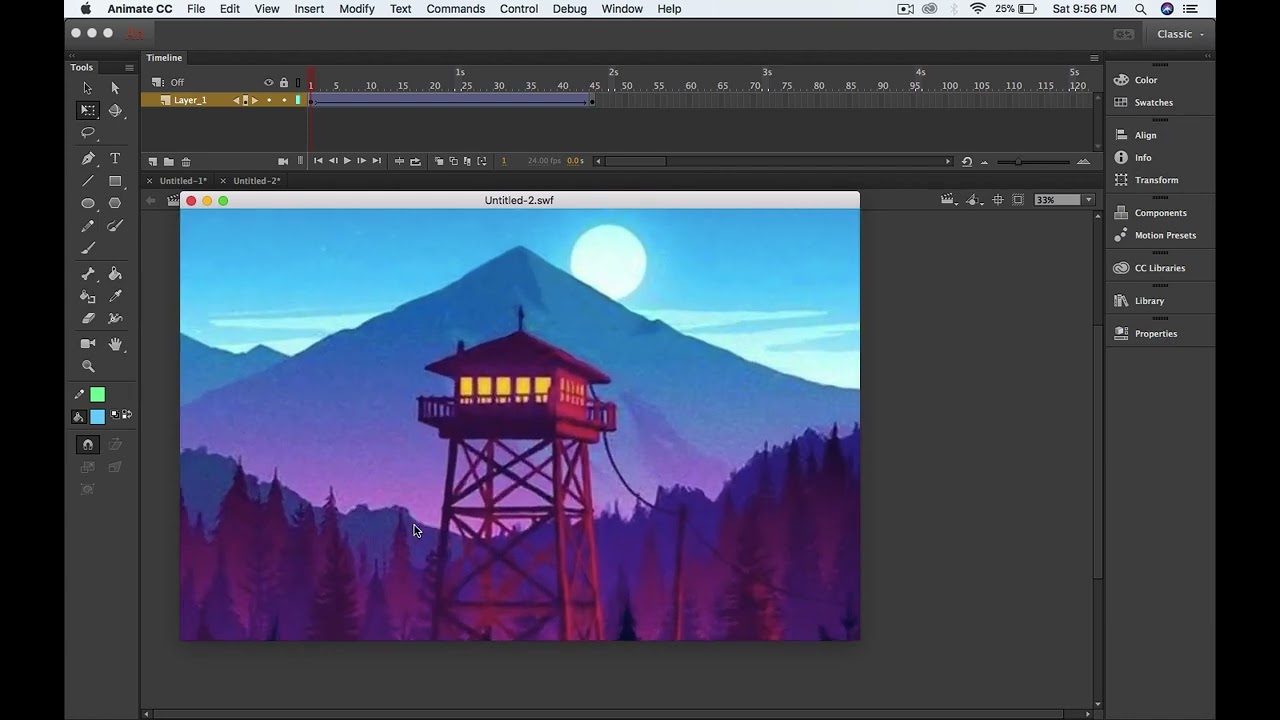Select the Eyedropper tool

pyautogui.click(x=115, y=296)
